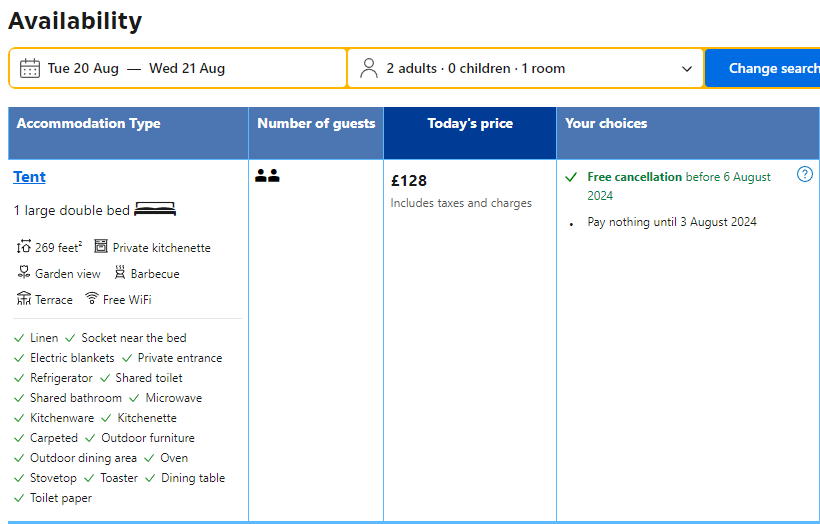Click the Change search button
Screen dimensions: 820x524
click(762, 69)
